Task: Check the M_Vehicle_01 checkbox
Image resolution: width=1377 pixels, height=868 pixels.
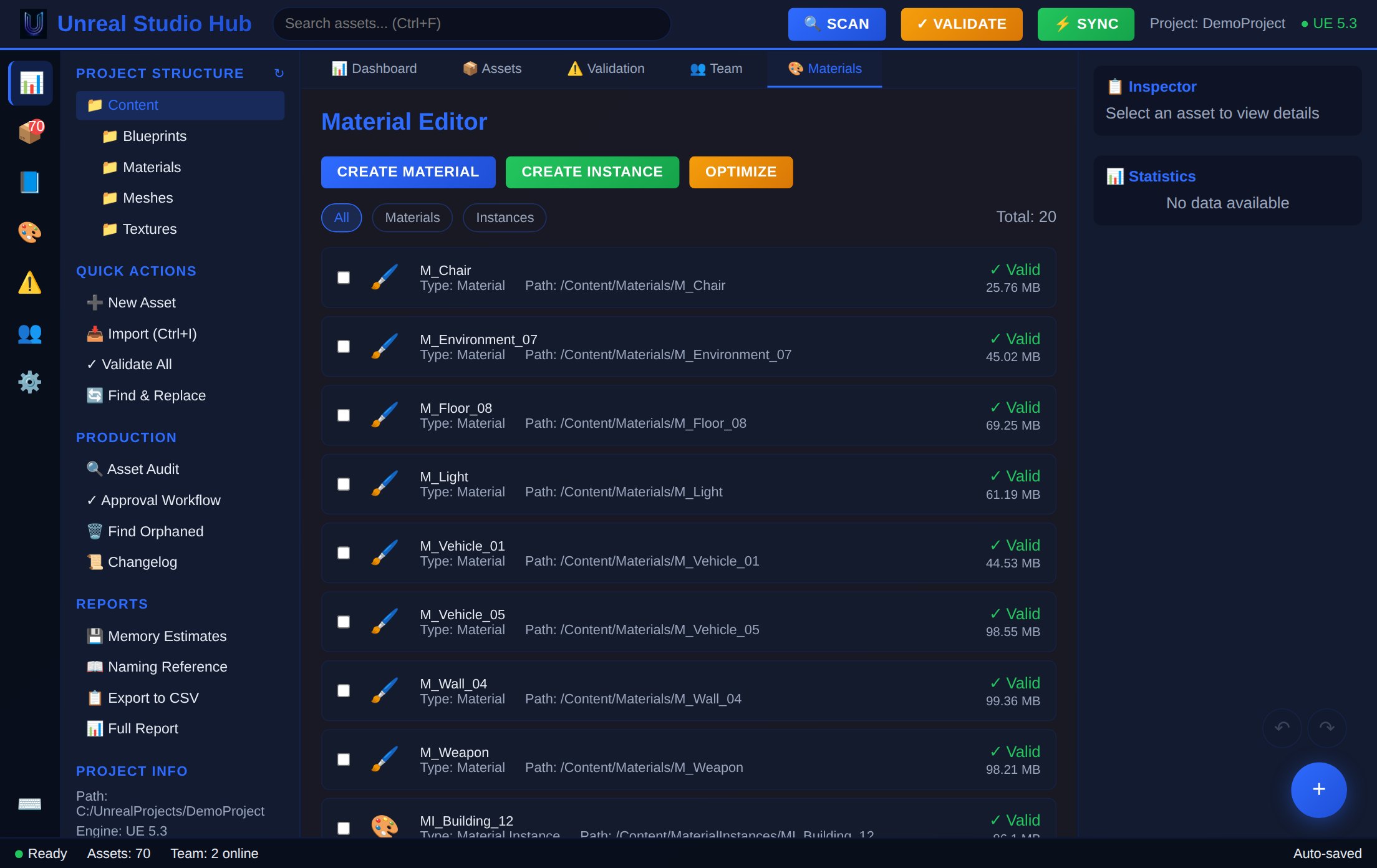Action: 344,553
